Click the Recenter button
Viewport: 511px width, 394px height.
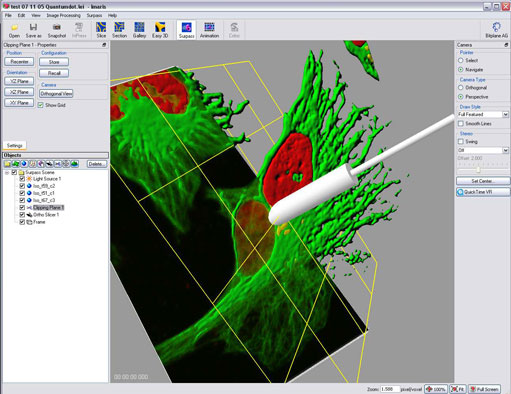click(x=19, y=62)
